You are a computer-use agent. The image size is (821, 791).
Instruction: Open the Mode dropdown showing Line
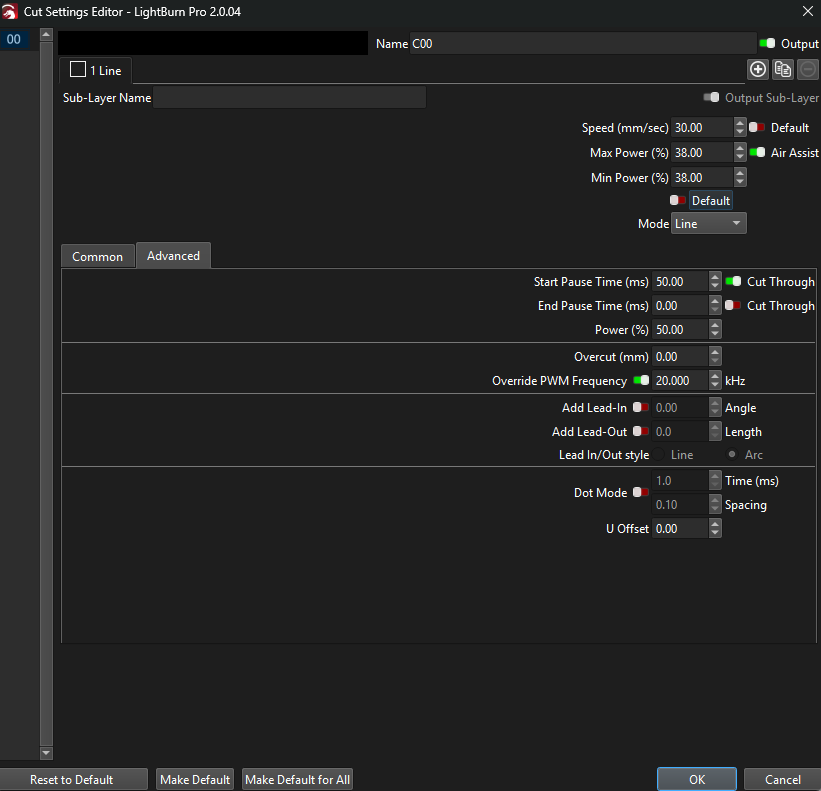pos(709,224)
